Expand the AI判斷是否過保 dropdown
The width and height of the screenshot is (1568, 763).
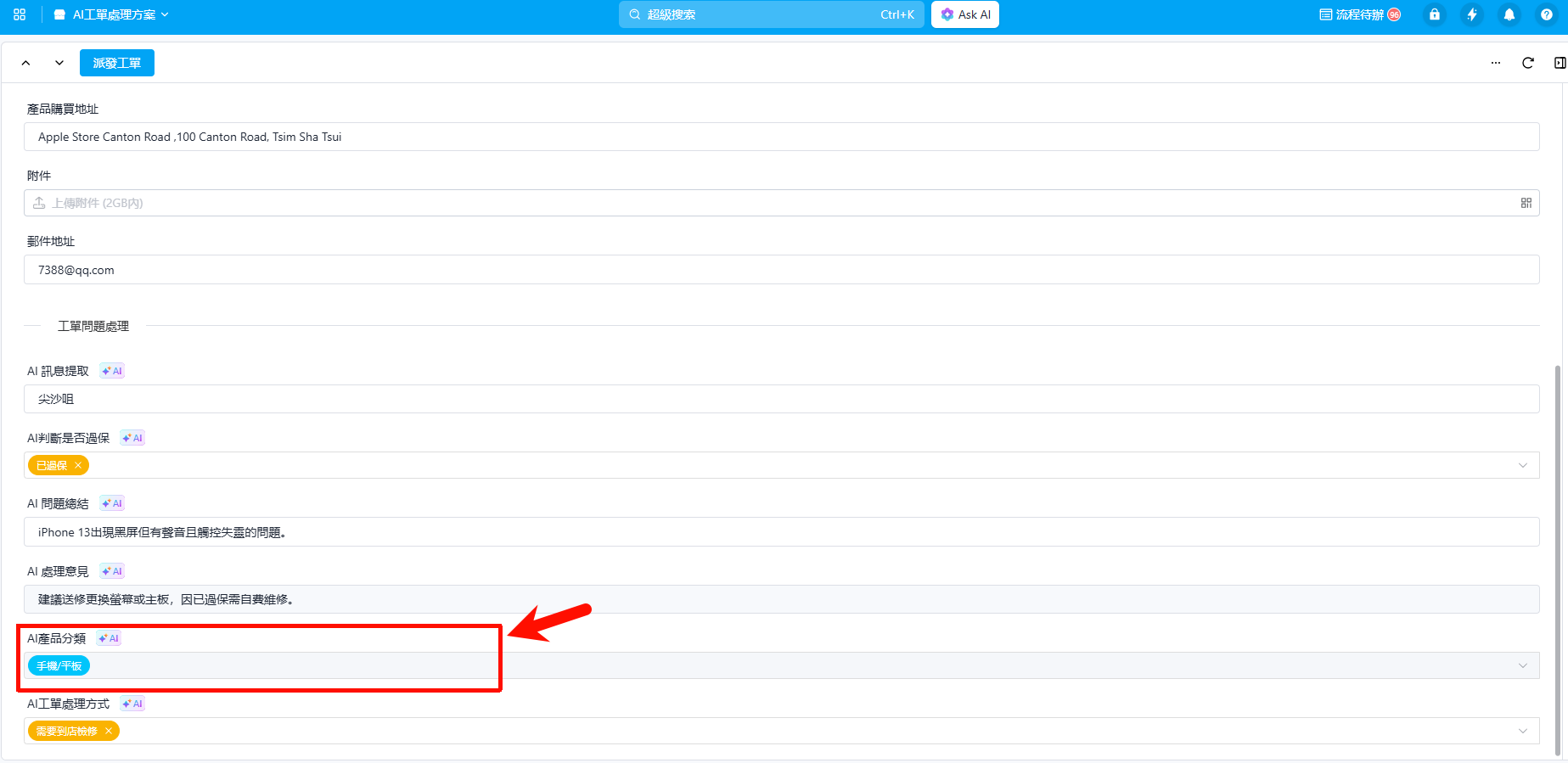[x=1522, y=465]
